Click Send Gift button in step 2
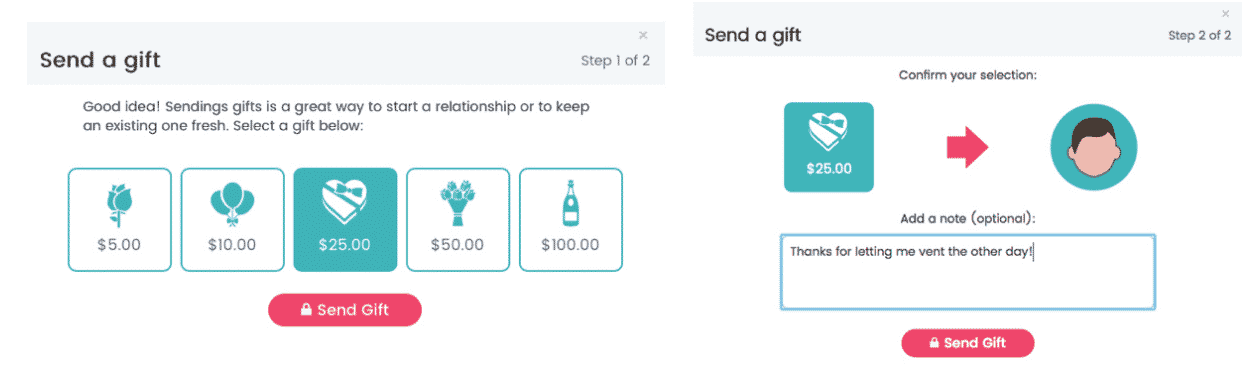The height and width of the screenshot is (389, 1245). 968,343
